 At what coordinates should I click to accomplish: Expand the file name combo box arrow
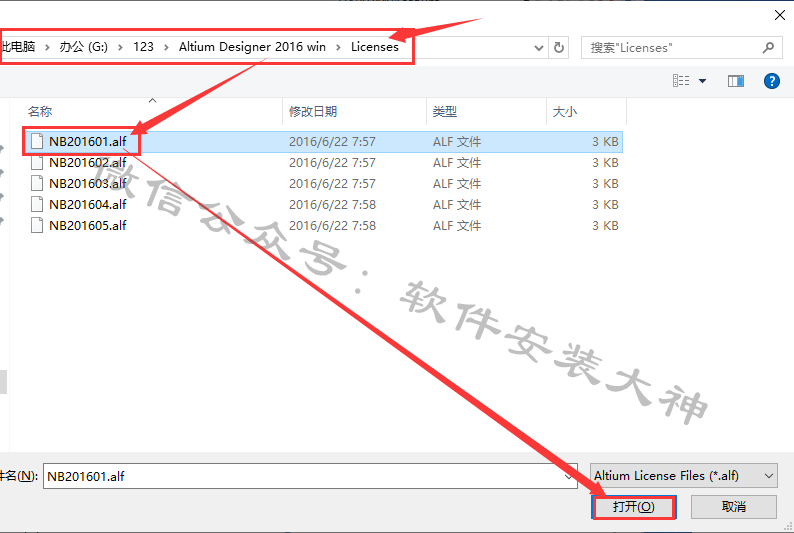[569, 476]
